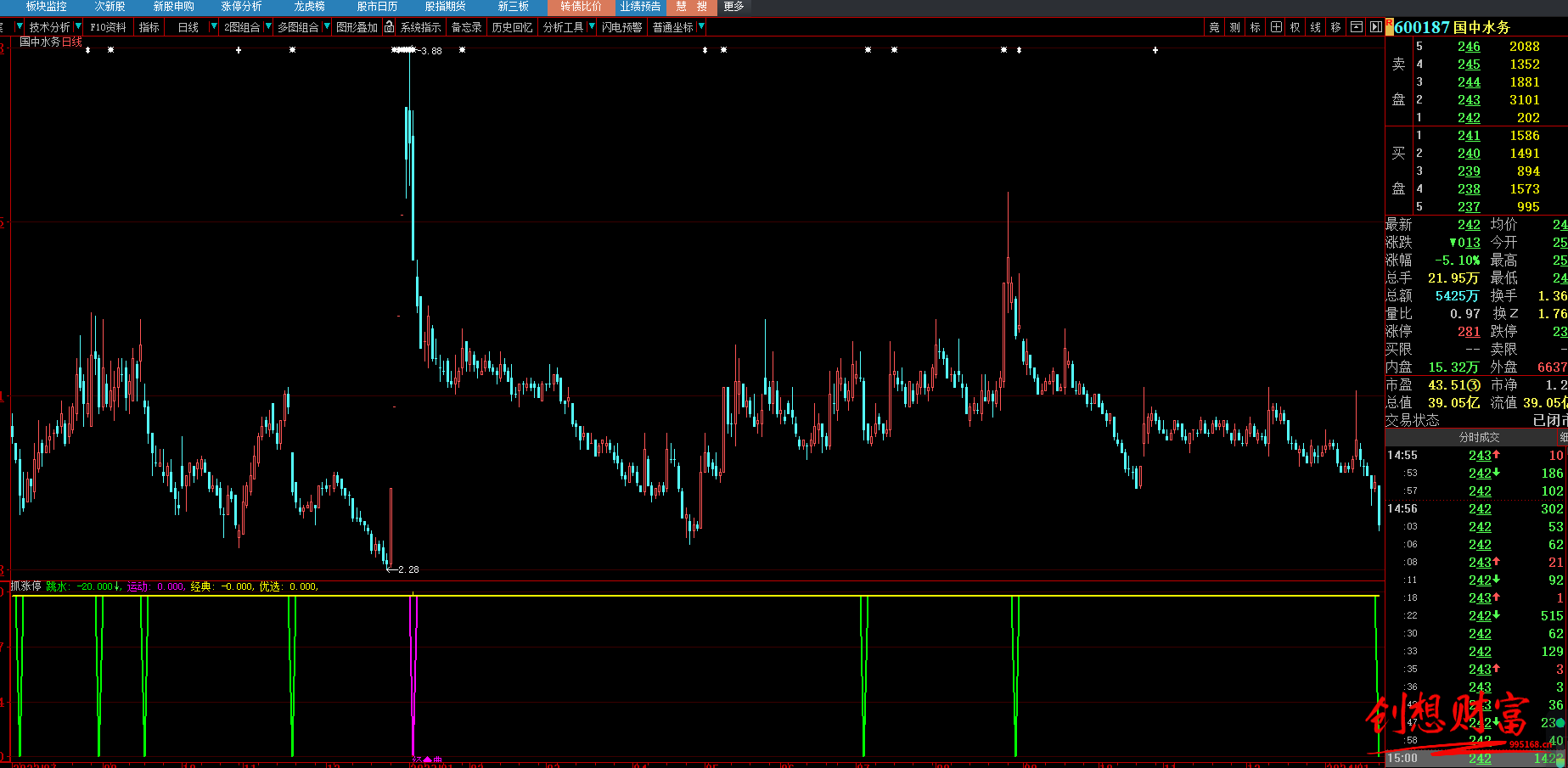Click the 技术分析 toolbar button

pos(49,27)
